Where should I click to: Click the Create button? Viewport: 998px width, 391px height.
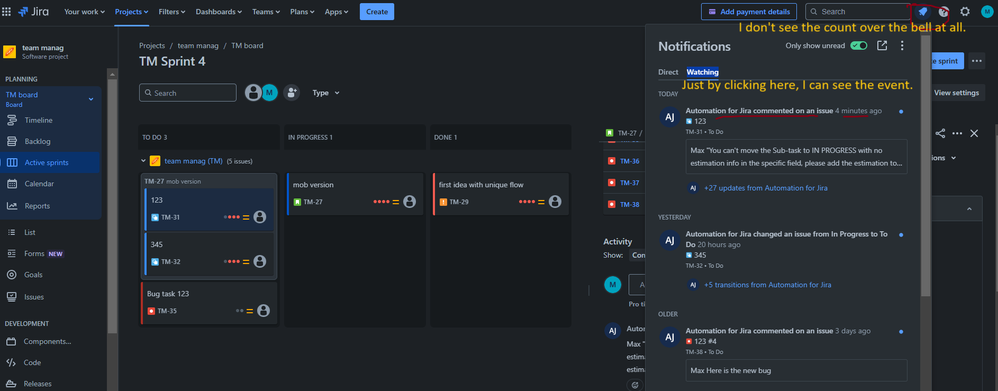click(x=377, y=11)
